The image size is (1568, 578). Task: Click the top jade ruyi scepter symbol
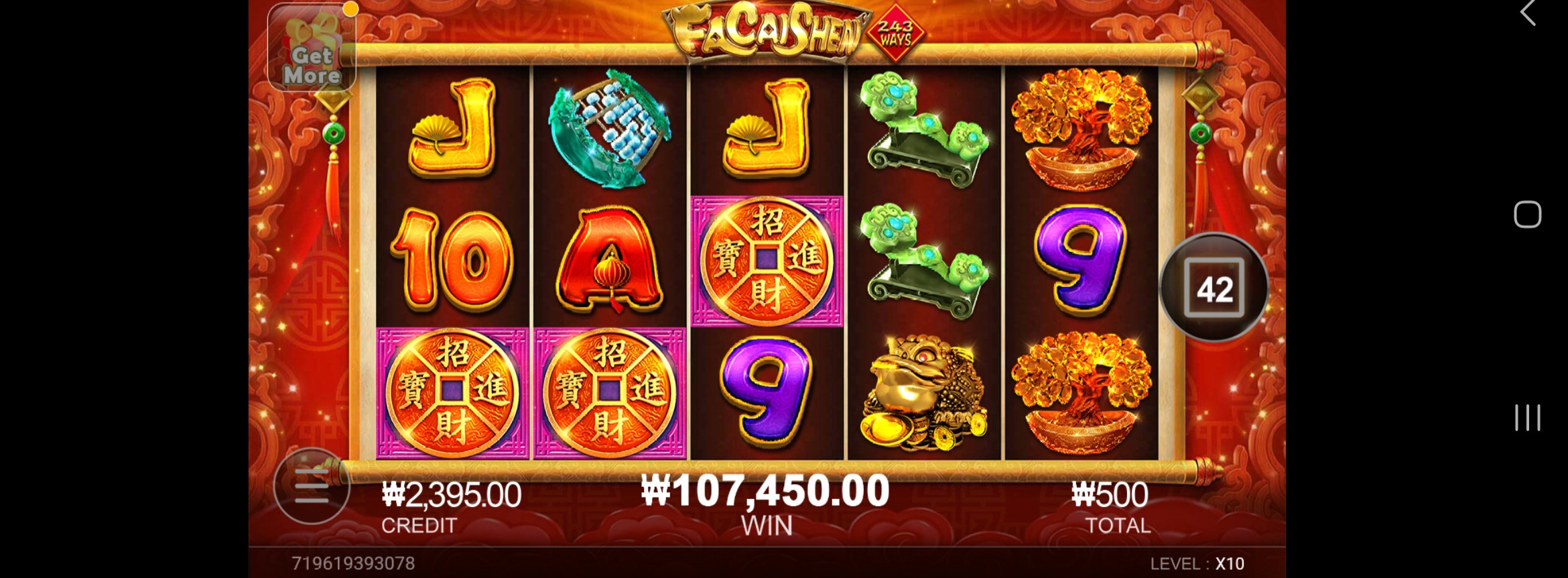(925, 129)
